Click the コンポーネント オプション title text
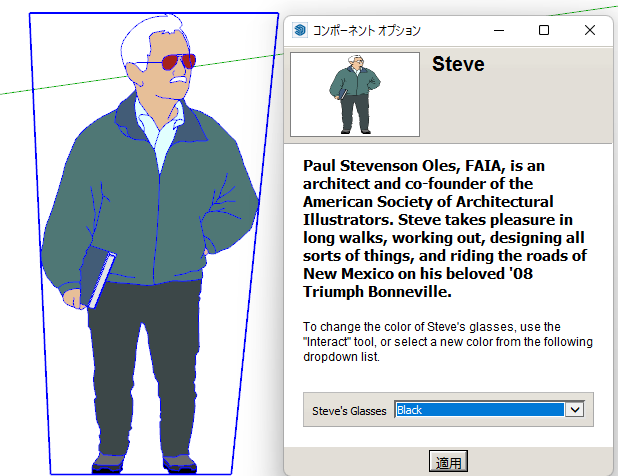 pos(367,30)
